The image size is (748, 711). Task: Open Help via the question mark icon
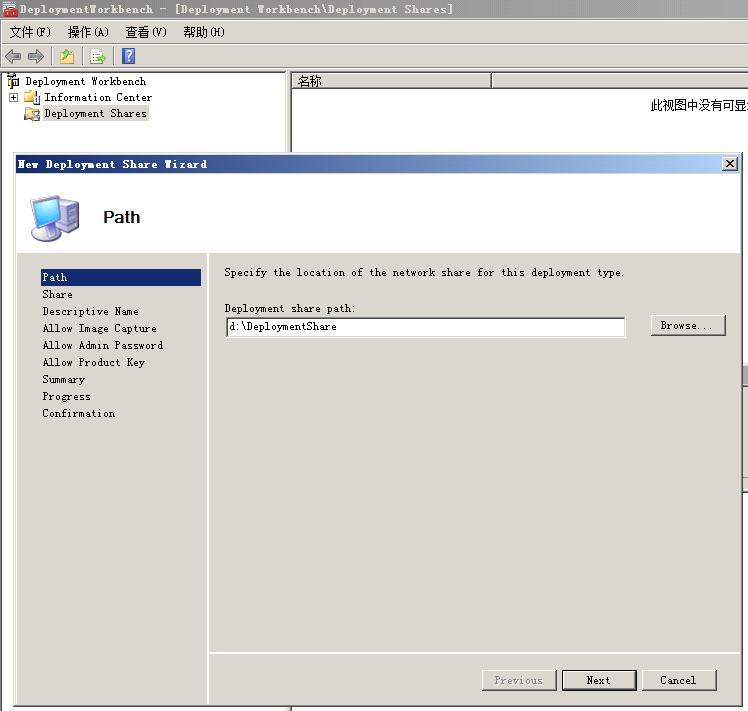(129, 56)
